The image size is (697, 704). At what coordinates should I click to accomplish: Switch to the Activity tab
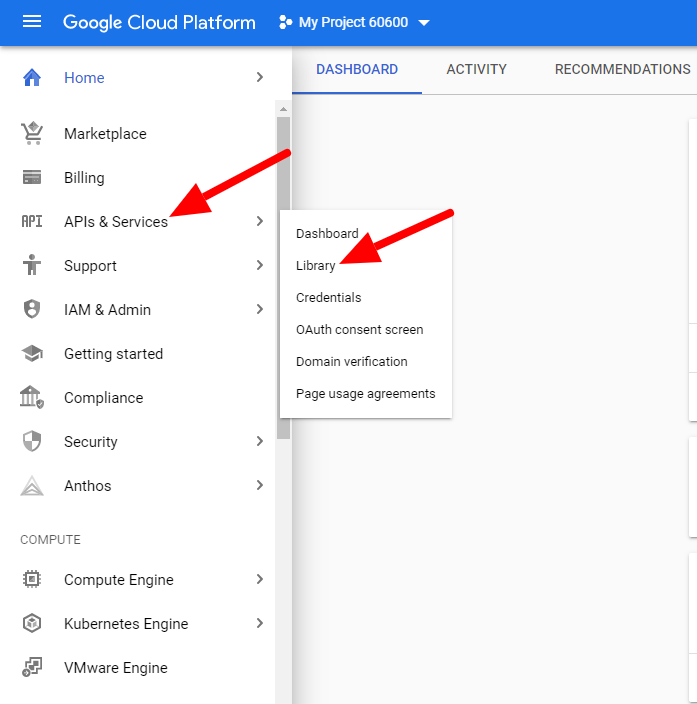pyautogui.click(x=476, y=70)
